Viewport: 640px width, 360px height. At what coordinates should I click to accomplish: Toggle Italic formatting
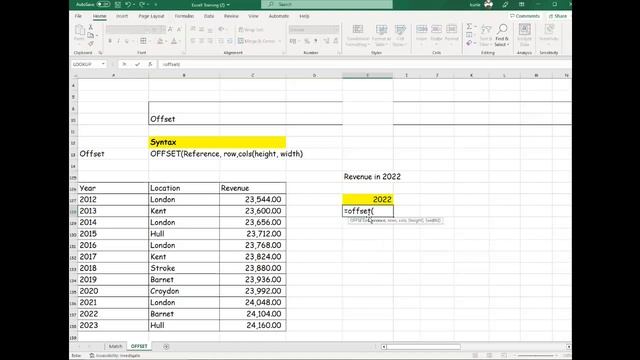pos(118,41)
